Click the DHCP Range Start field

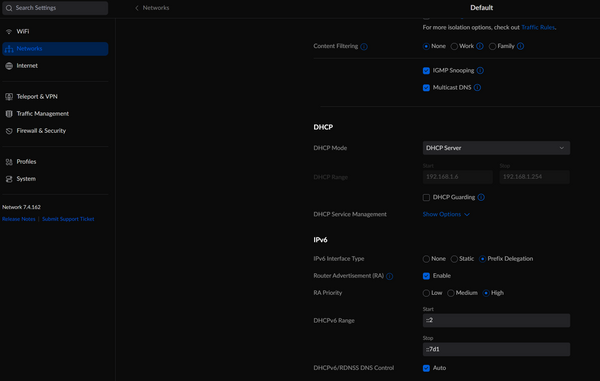tap(458, 177)
